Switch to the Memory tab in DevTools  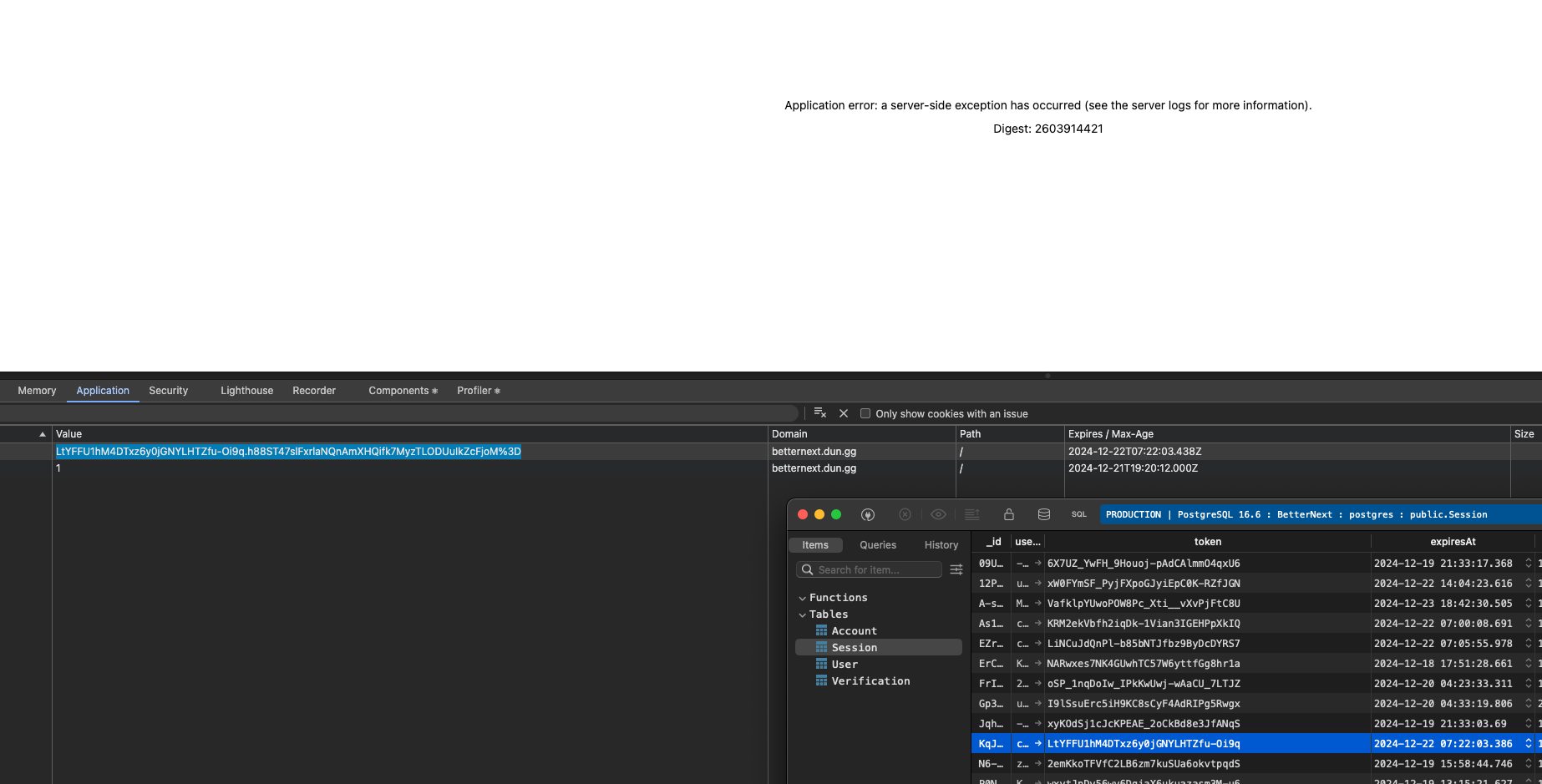(x=37, y=391)
